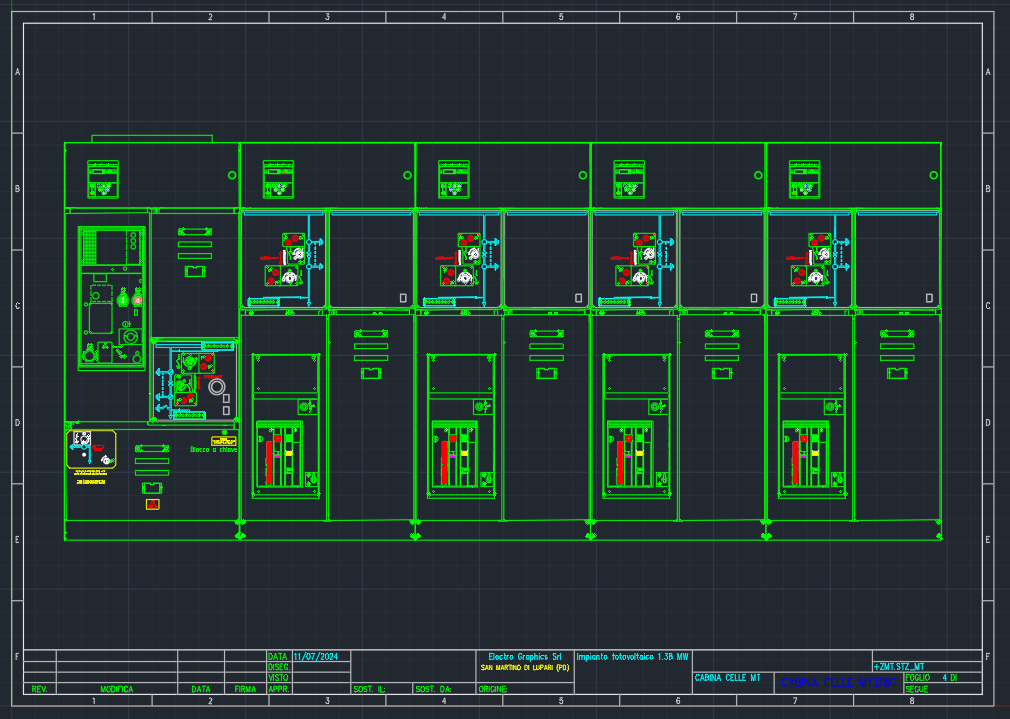Image resolution: width=1010 pixels, height=719 pixels.
Task: Select the protection relay in the rightmost top compartment
Action: tap(805, 179)
